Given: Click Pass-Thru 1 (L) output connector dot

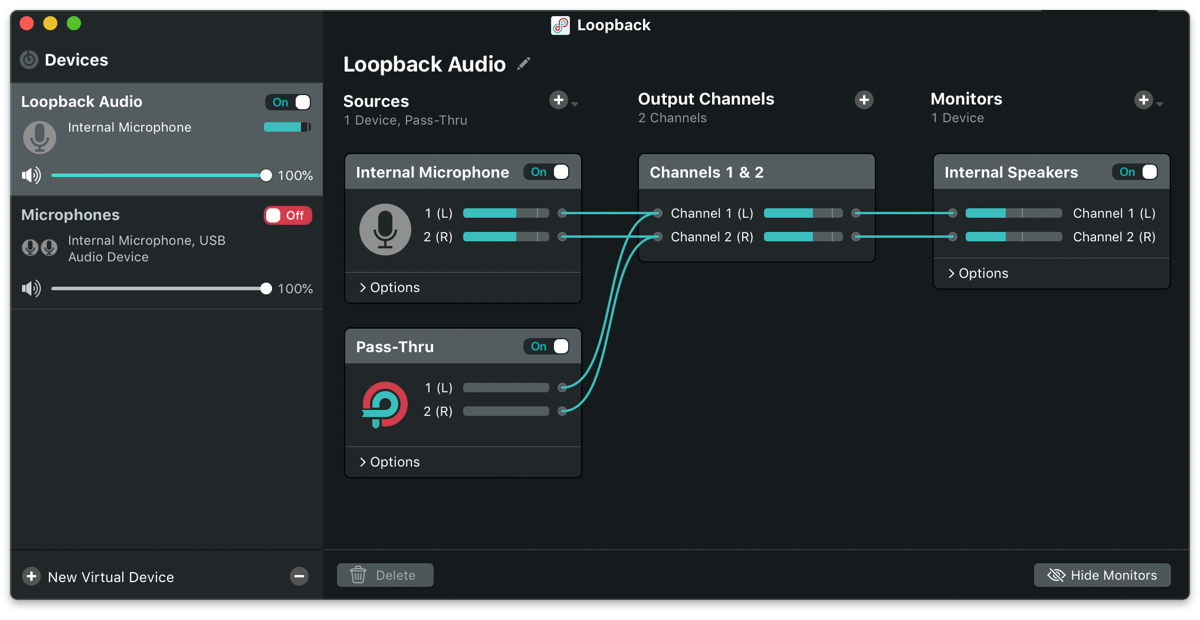Looking at the screenshot, I should (x=563, y=387).
